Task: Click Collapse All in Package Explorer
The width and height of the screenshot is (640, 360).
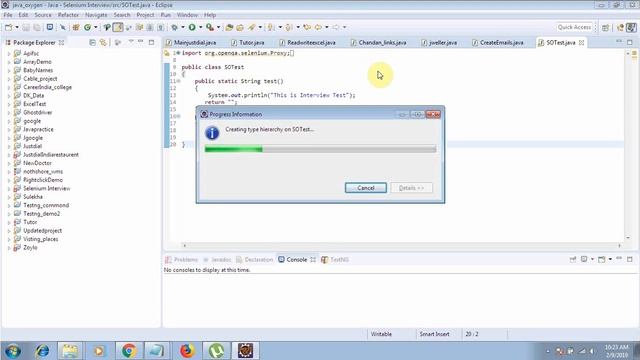Action: (x=92, y=42)
